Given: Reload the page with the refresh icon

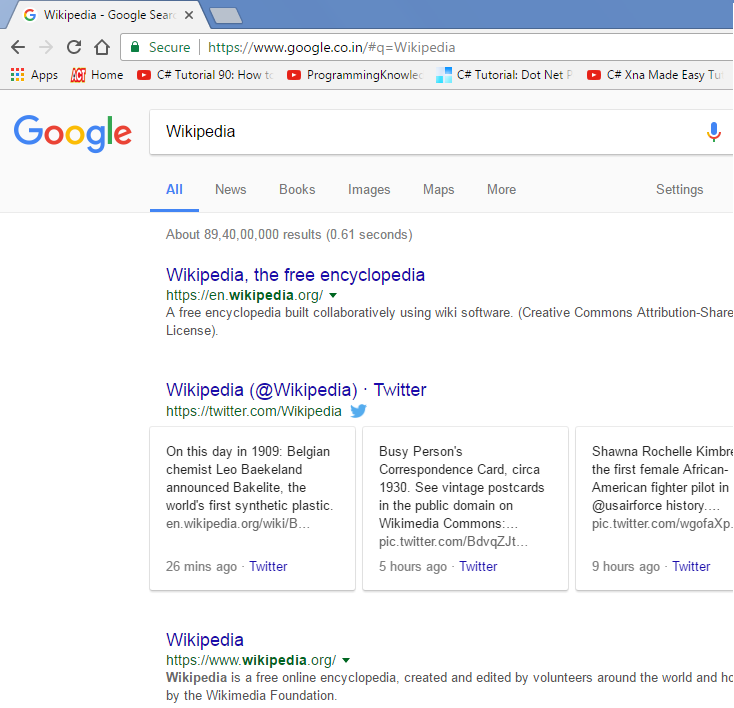Looking at the screenshot, I should coord(74,47).
